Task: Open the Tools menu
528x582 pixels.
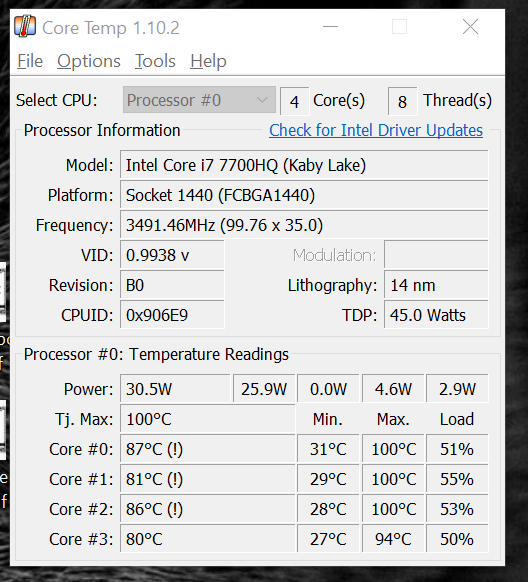Action: [155, 61]
